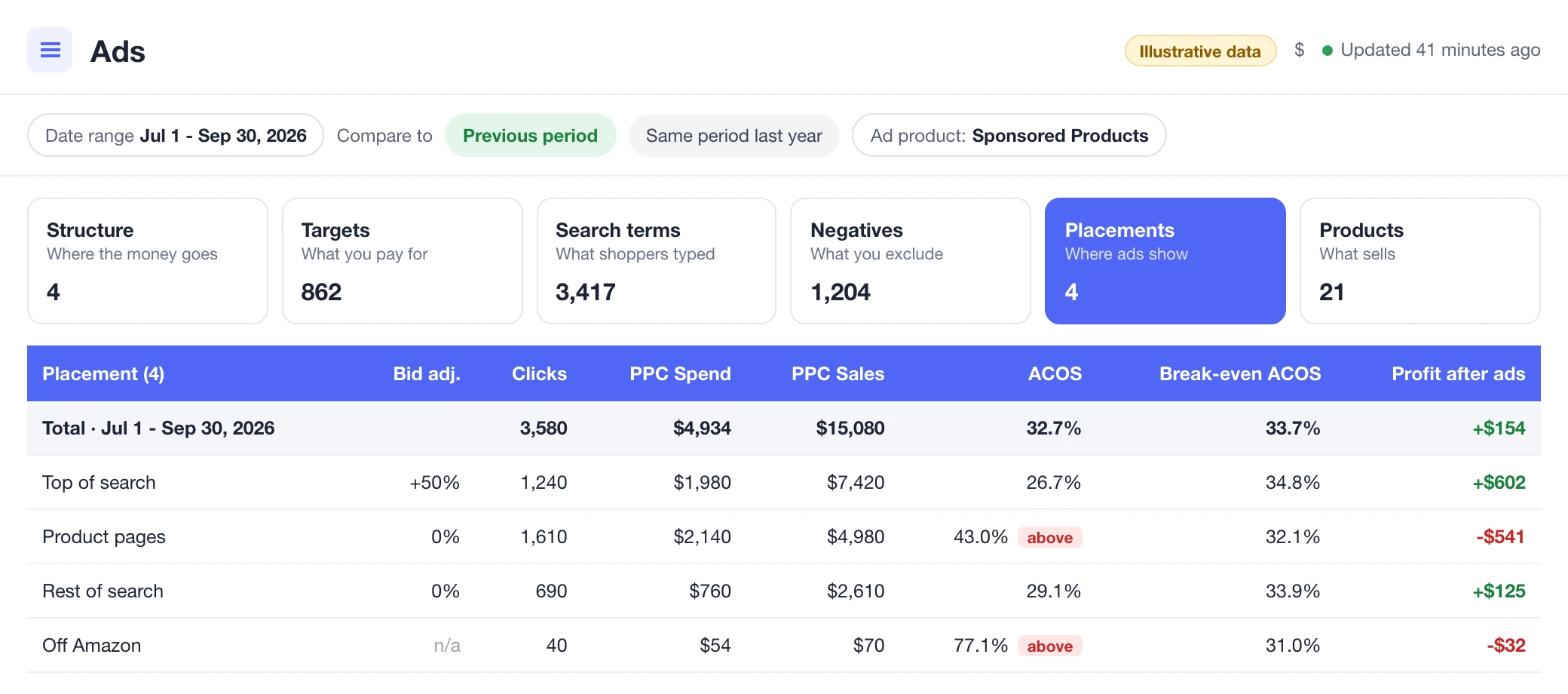This screenshot has height=694, width=1568.
Task: Sort by Bid adj. column header
Action: click(x=427, y=373)
